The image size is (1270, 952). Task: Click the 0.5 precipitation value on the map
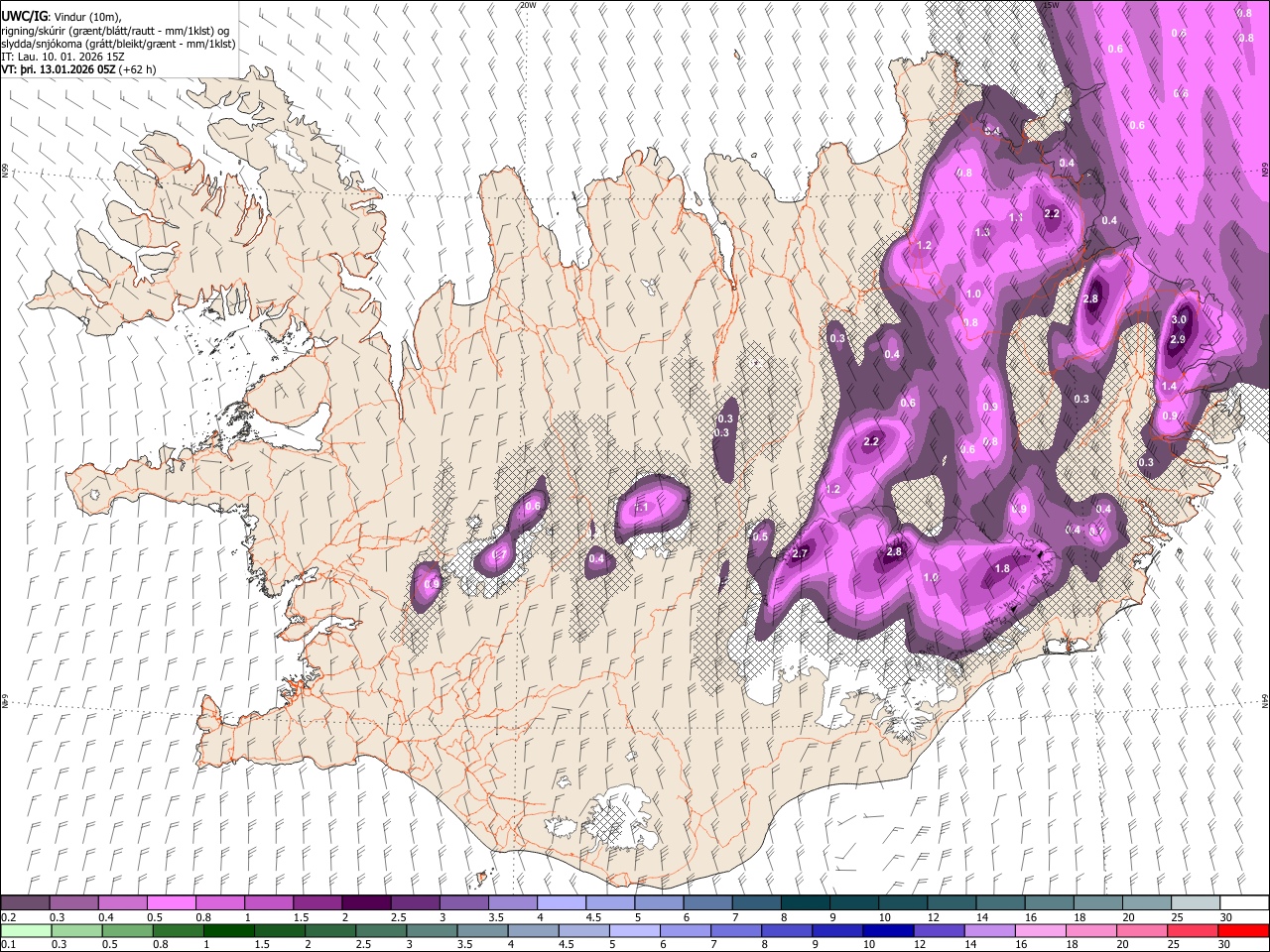tap(760, 536)
